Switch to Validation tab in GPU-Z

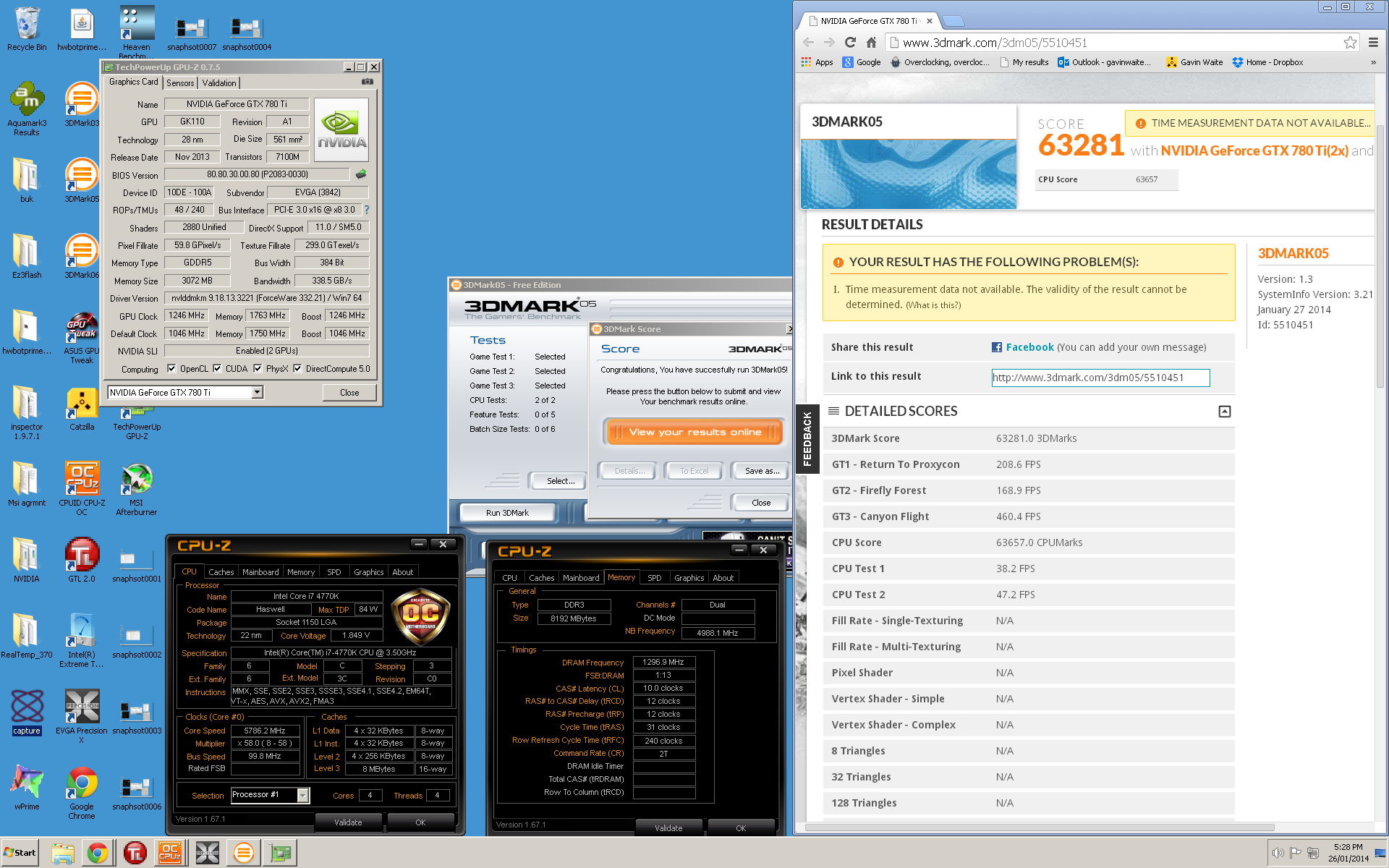pyautogui.click(x=218, y=83)
